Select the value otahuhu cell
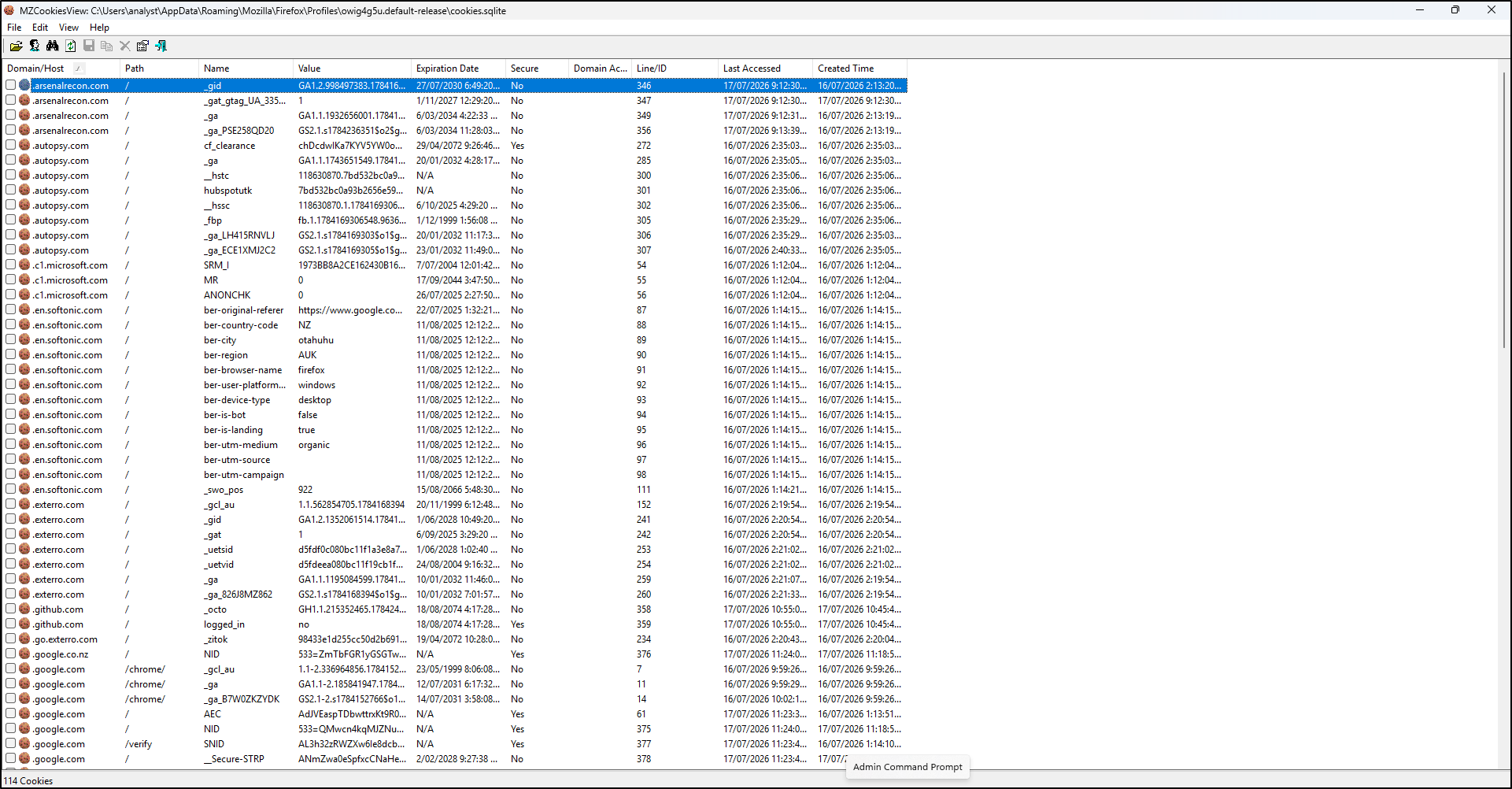 click(316, 340)
